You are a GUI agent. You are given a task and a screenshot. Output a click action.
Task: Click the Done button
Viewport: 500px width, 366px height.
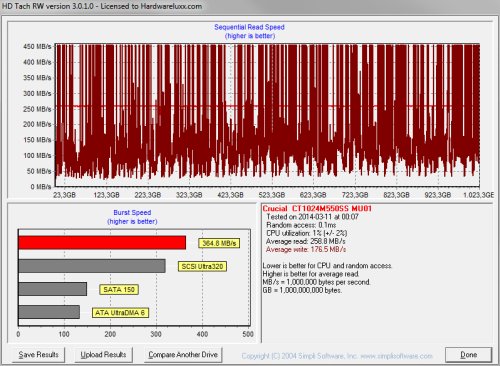(468, 355)
